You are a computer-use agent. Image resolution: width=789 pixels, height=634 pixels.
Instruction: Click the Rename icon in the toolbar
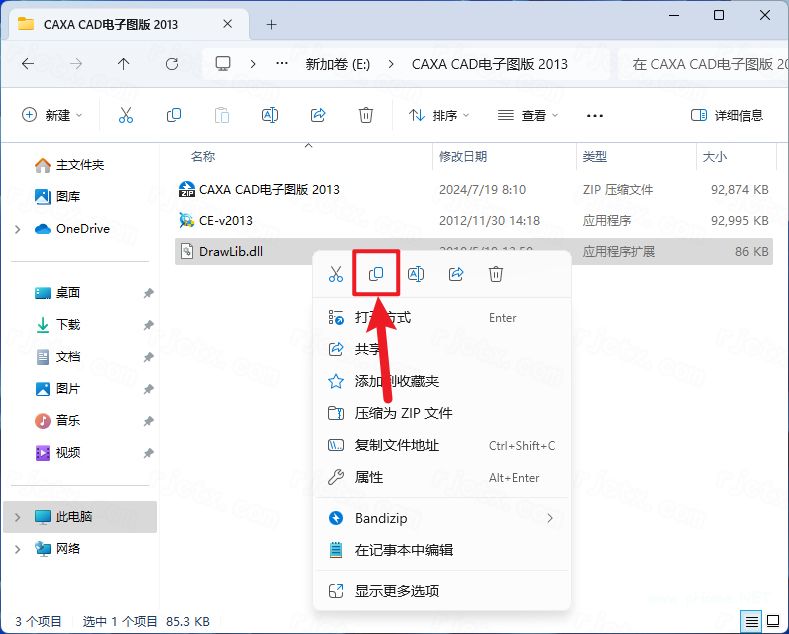pos(270,115)
